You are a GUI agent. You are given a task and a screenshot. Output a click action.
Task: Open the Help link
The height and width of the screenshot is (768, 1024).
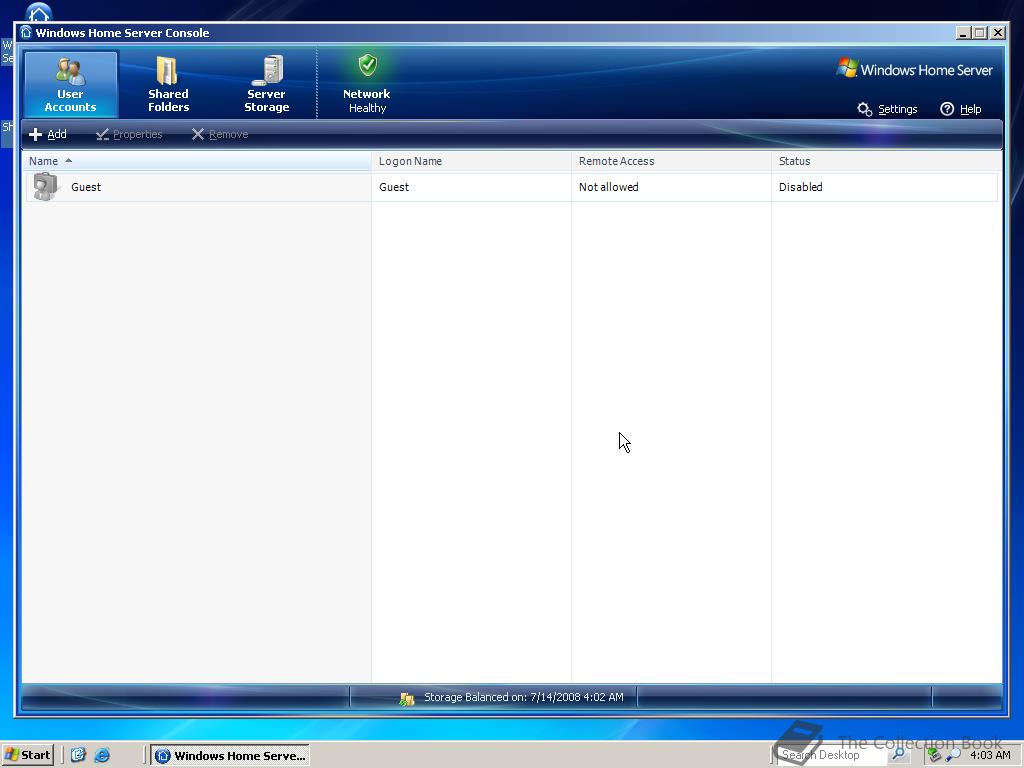click(x=961, y=109)
